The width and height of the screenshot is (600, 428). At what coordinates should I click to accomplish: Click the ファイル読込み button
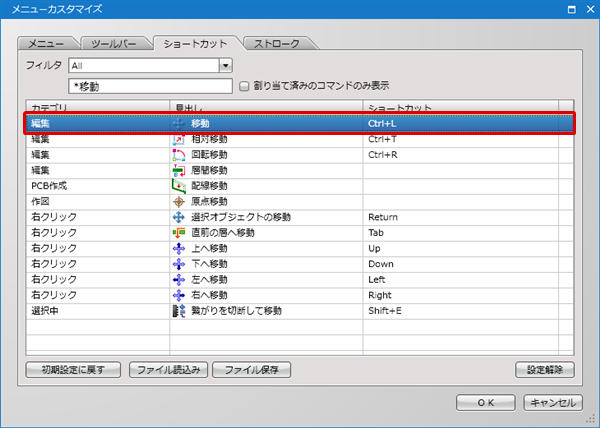point(168,370)
